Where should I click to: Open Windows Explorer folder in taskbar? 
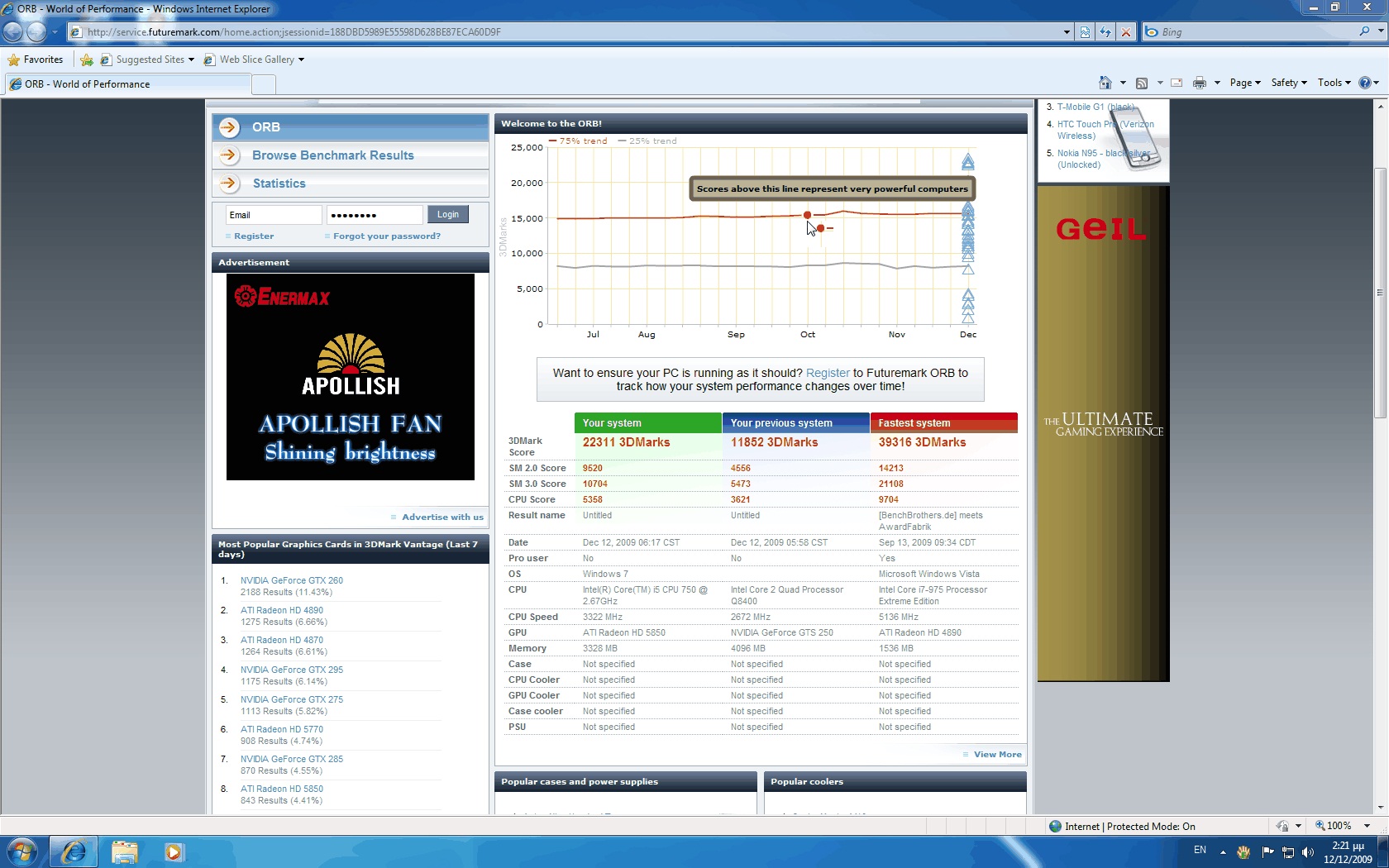coord(124,851)
